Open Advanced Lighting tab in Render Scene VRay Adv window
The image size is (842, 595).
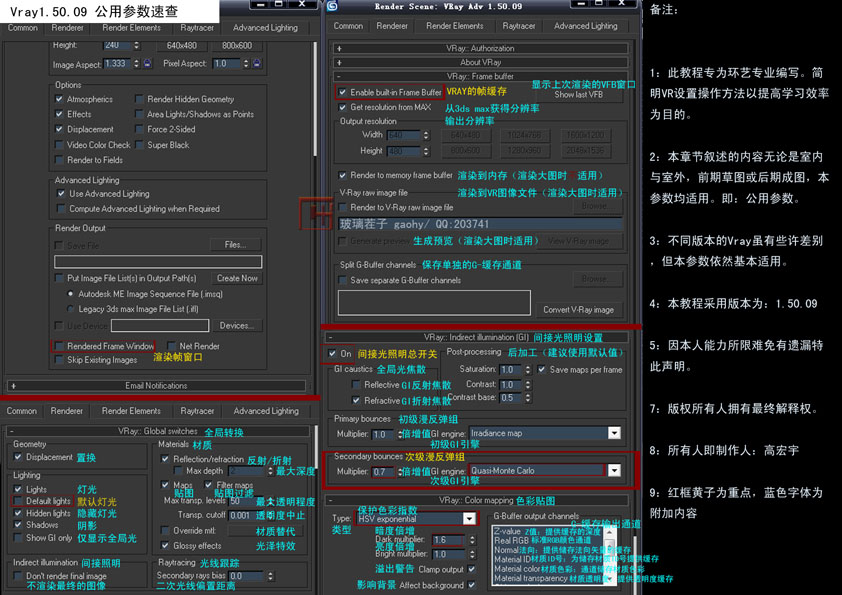pyautogui.click(x=586, y=26)
